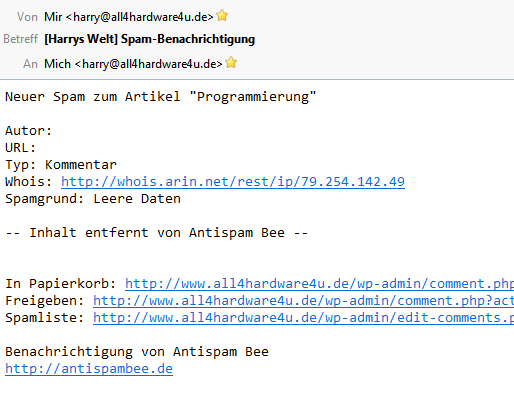The image size is (514, 402).
Task: Open the Freigeben comment.php link
Action: tap(303, 301)
